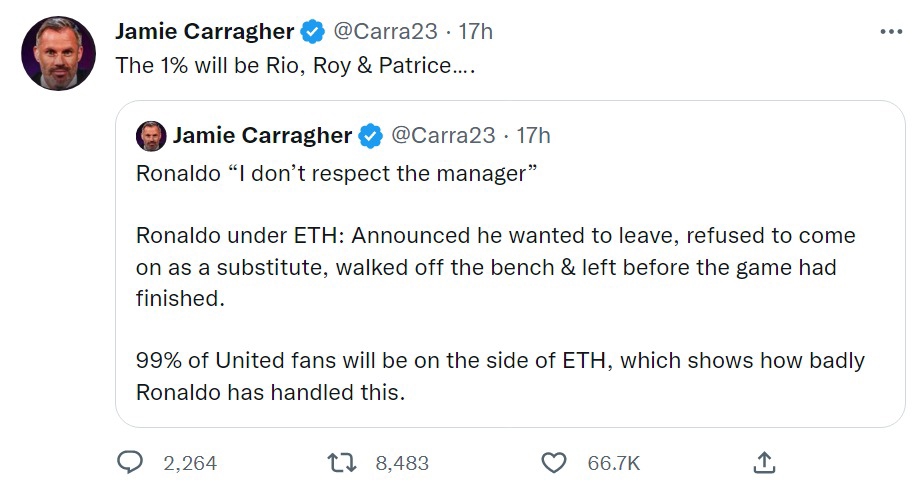921x485 pixels.
Task: Click the 2,264 replies count
Action: click(189, 463)
